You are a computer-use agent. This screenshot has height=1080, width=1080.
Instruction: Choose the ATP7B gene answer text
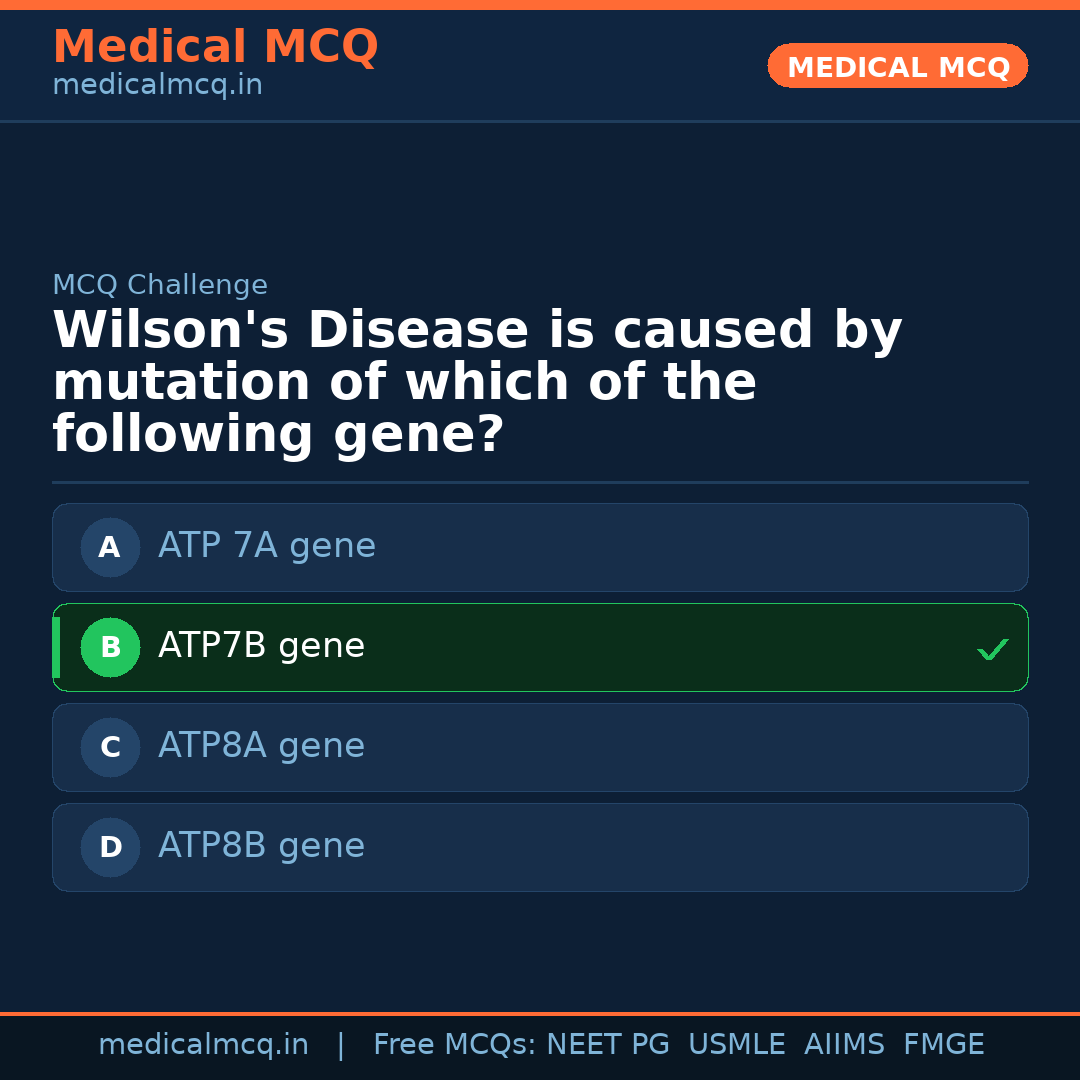coord(261,646)
